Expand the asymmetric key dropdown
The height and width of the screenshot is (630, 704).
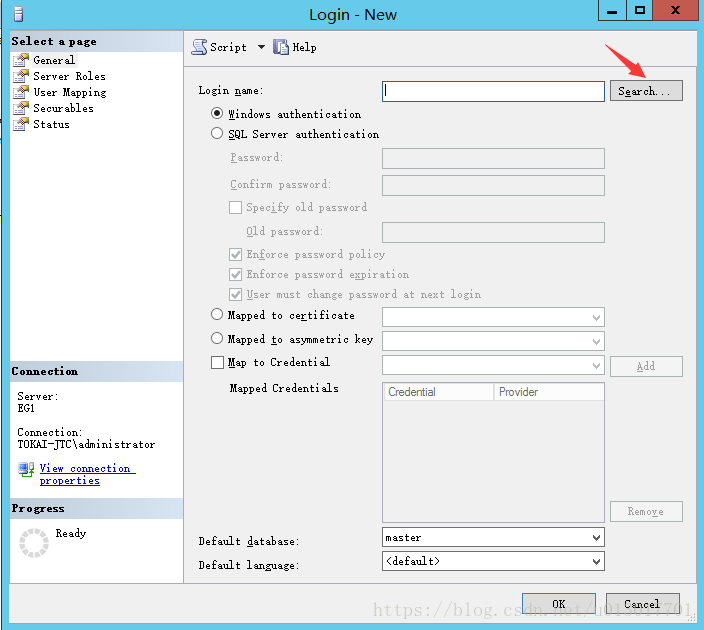point(596,341)
